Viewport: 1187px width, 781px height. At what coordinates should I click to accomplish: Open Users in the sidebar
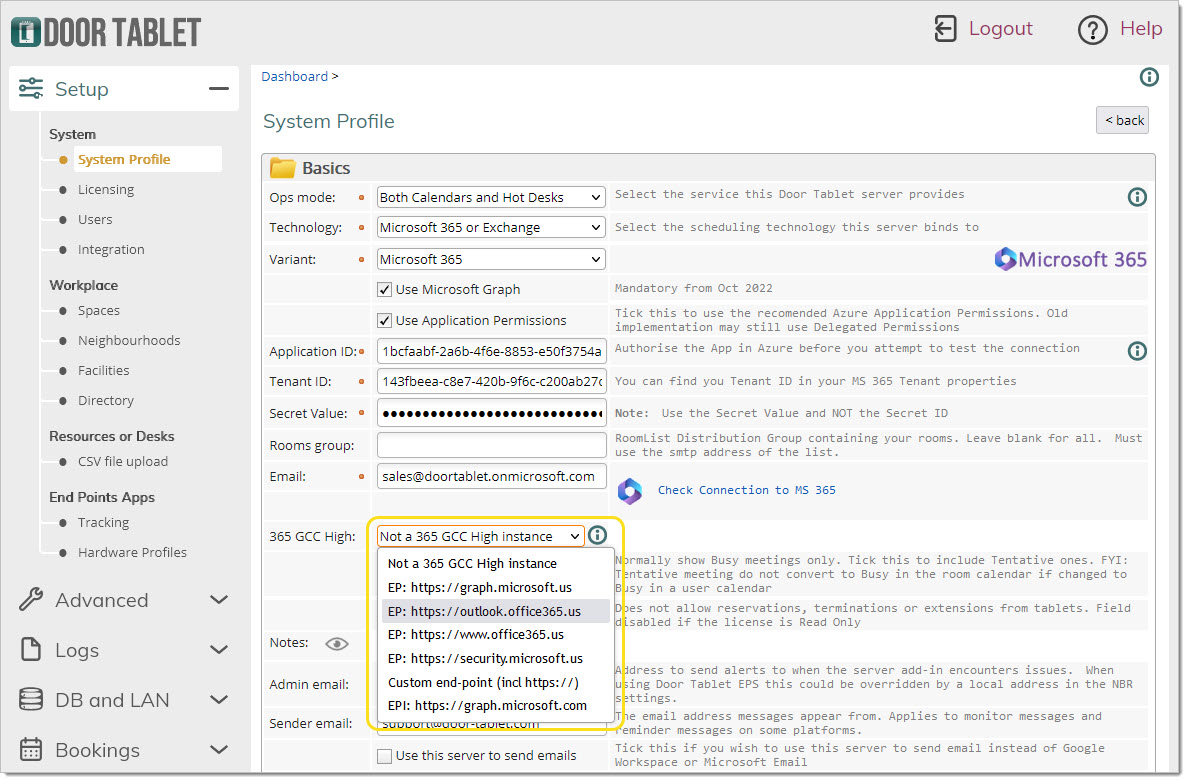pos(95,219)
